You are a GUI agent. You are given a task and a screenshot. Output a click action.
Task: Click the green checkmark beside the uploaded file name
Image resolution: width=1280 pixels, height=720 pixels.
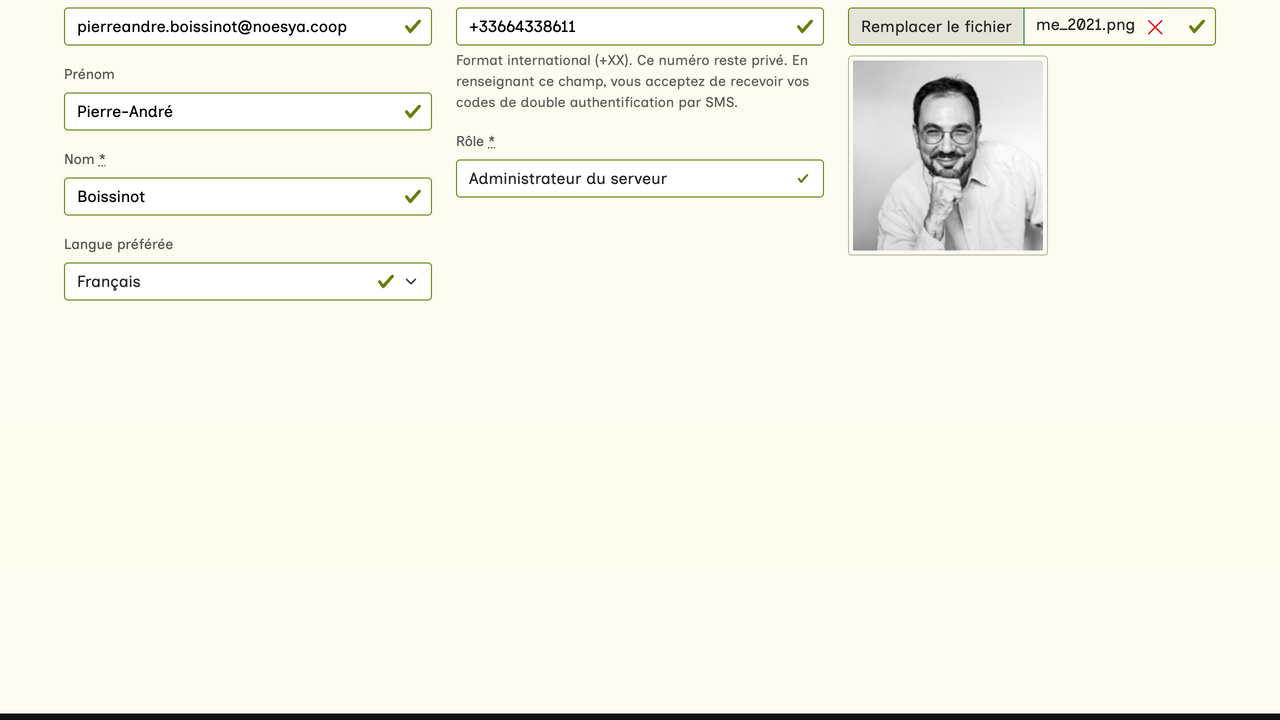tap(1196, 27)
